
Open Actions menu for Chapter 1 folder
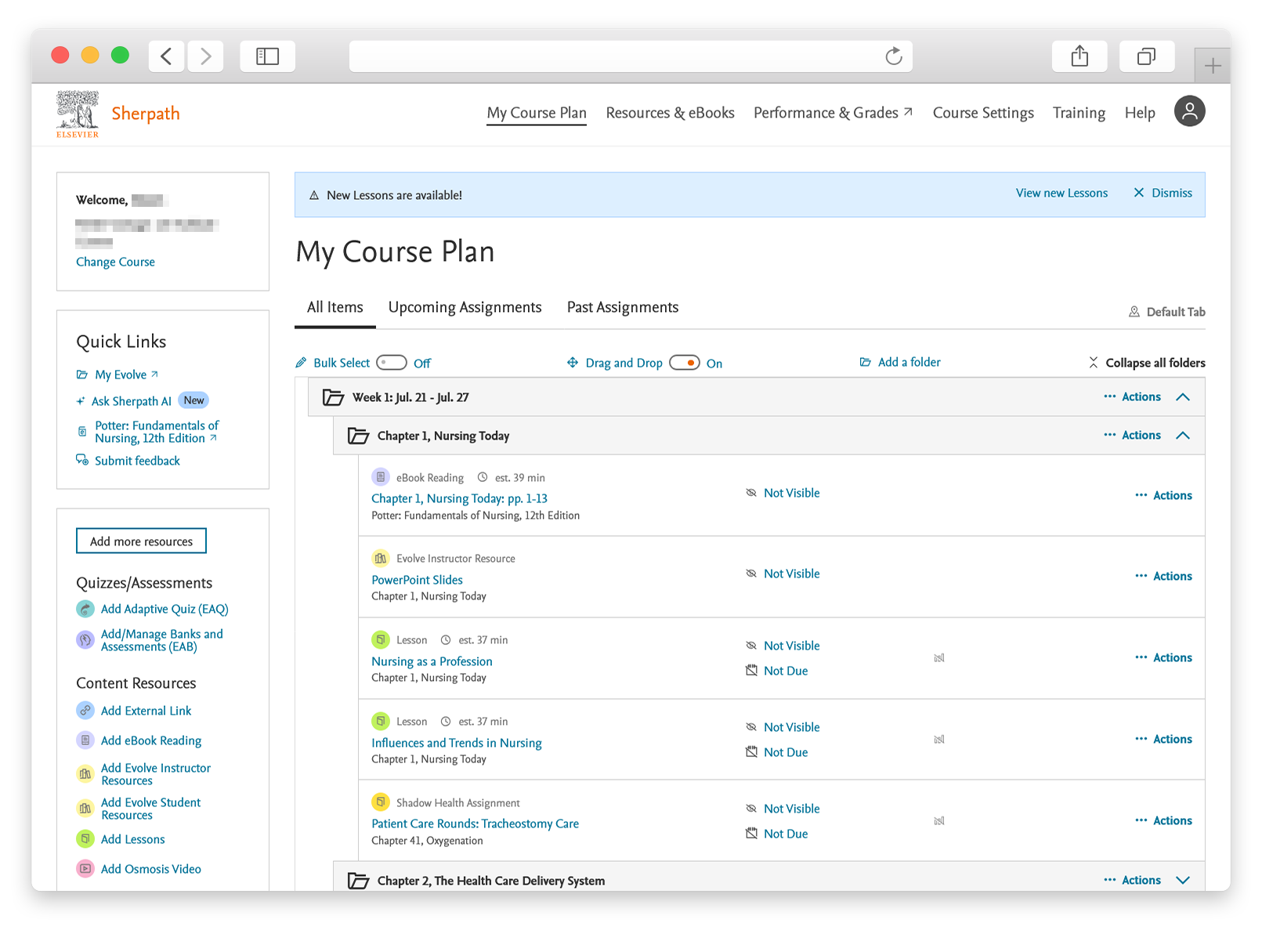[x=1132, y=436]
